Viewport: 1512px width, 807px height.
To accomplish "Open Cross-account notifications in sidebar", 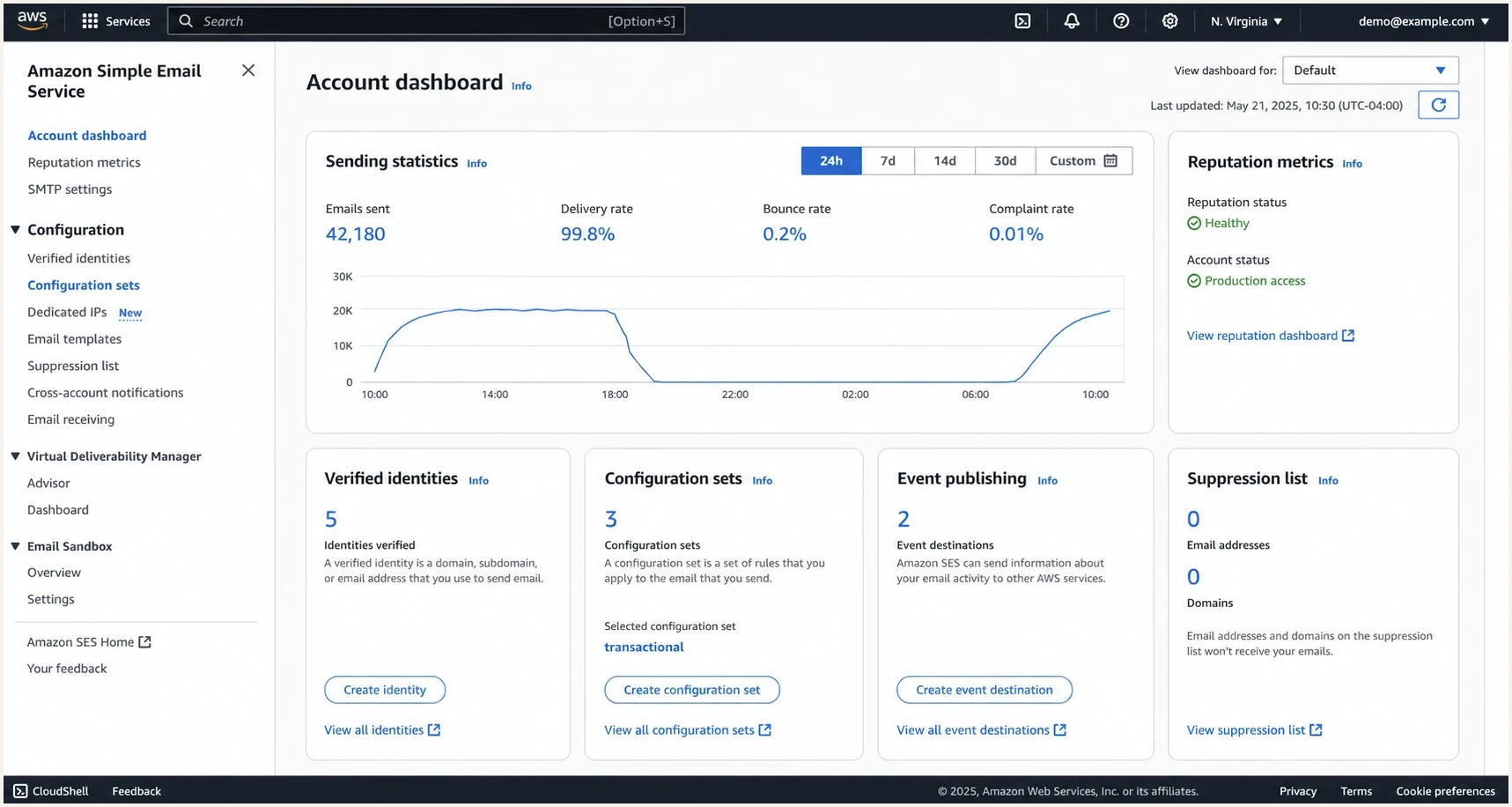I will point(106,393).
